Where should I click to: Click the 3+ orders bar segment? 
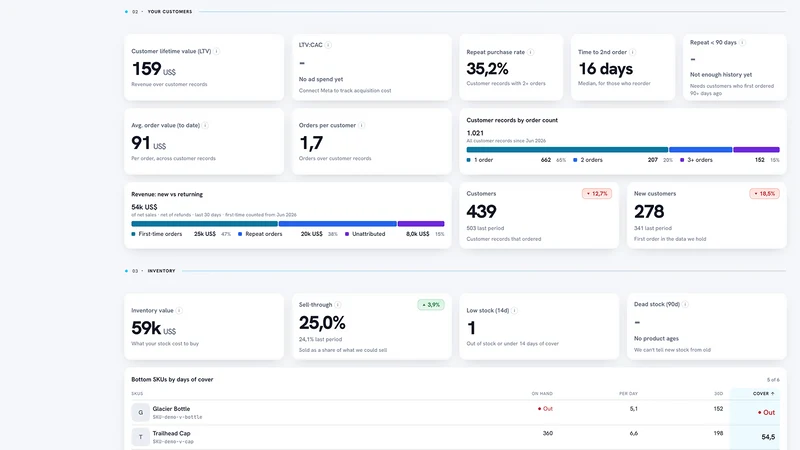[757, 149]
